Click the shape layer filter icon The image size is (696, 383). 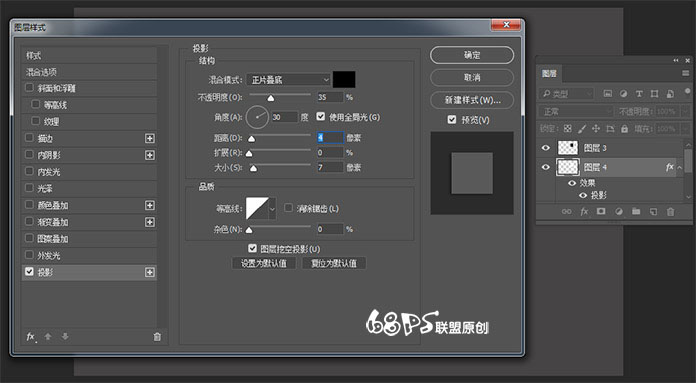(x=654, y=94)
